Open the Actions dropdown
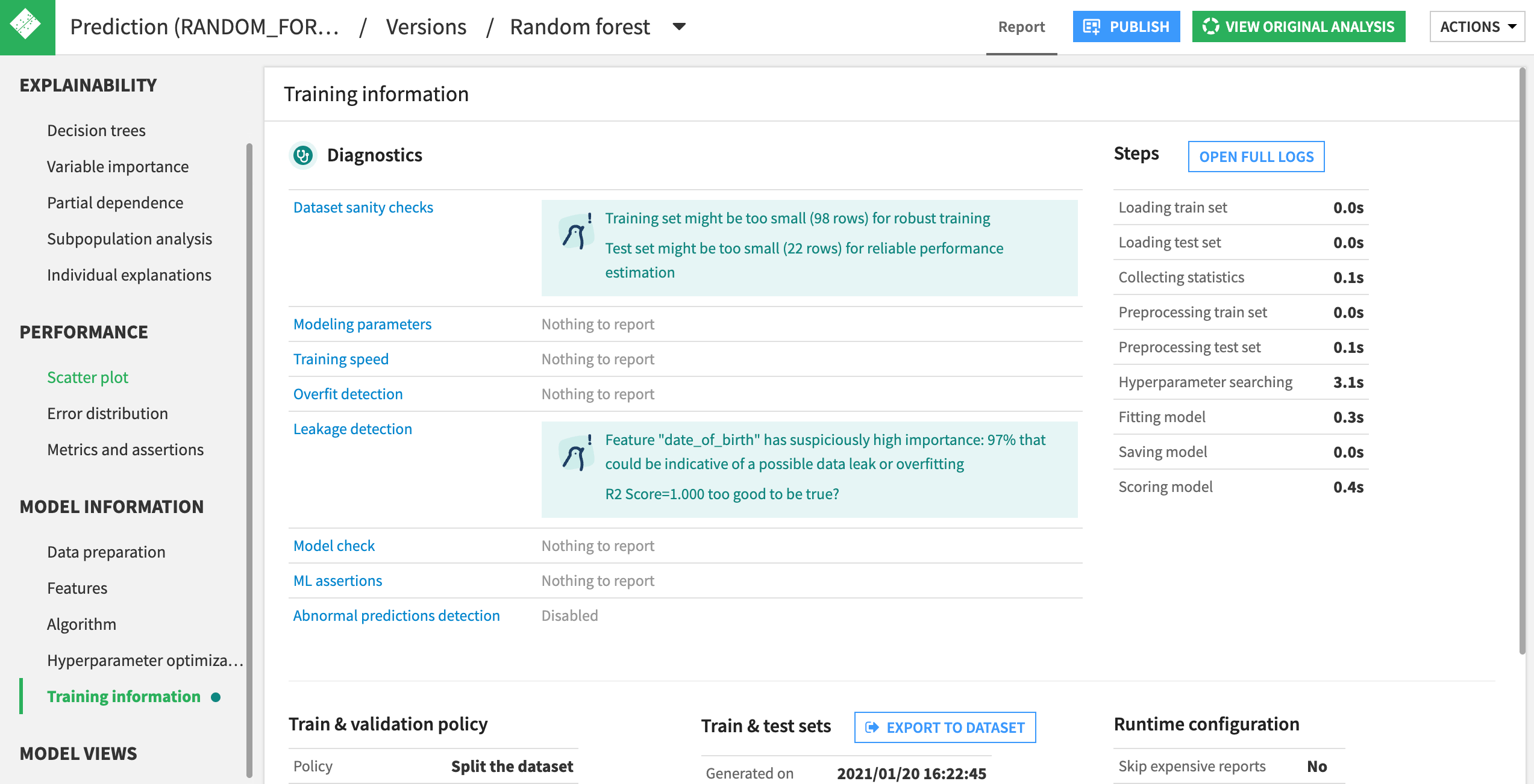Screen dimensions: 1534x784 pos(1476,26)
